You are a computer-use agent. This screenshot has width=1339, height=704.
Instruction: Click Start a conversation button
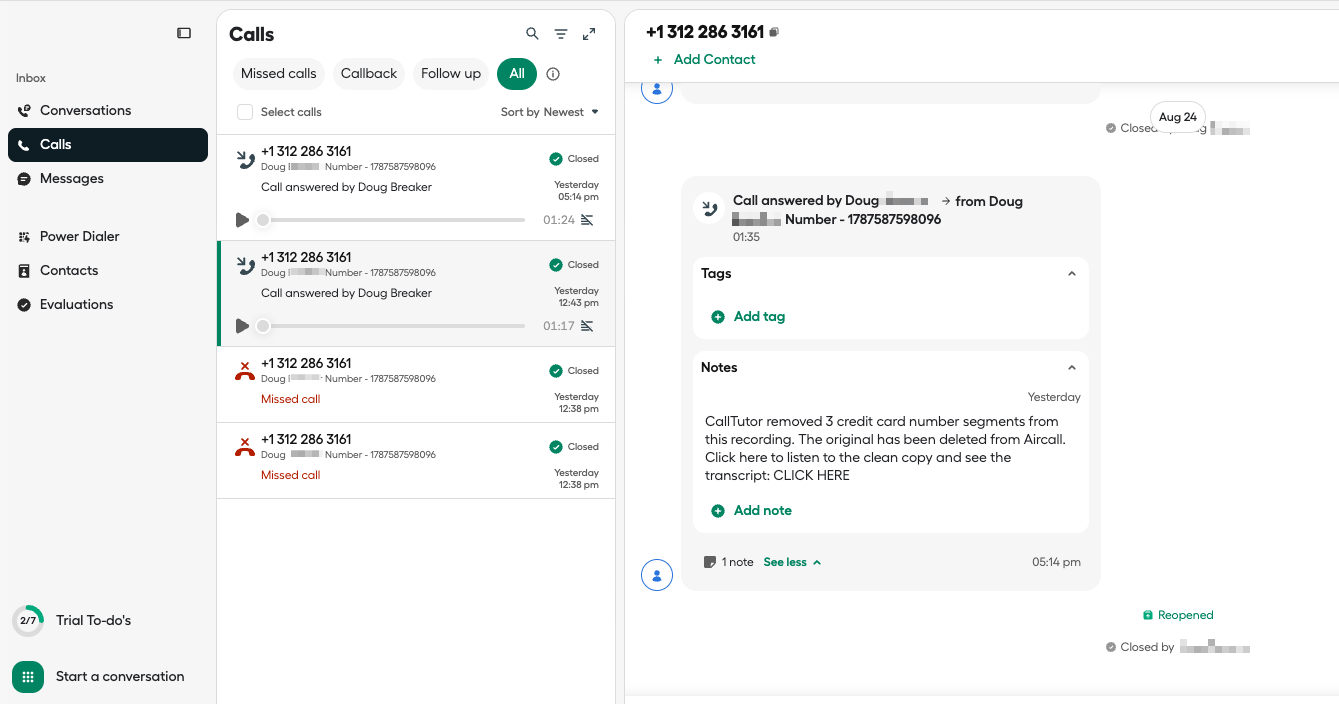(x=98, y=677)
